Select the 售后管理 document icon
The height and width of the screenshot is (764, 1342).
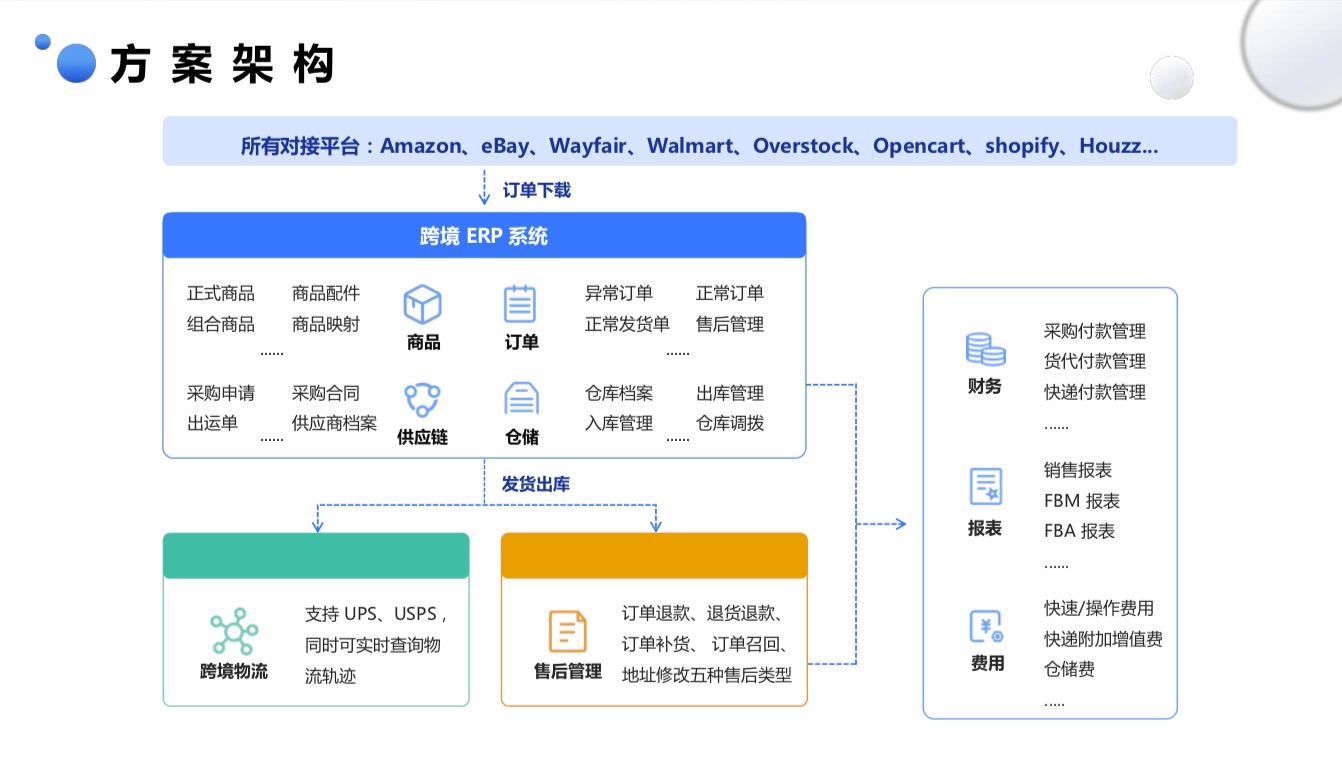(x=567, y=632)
